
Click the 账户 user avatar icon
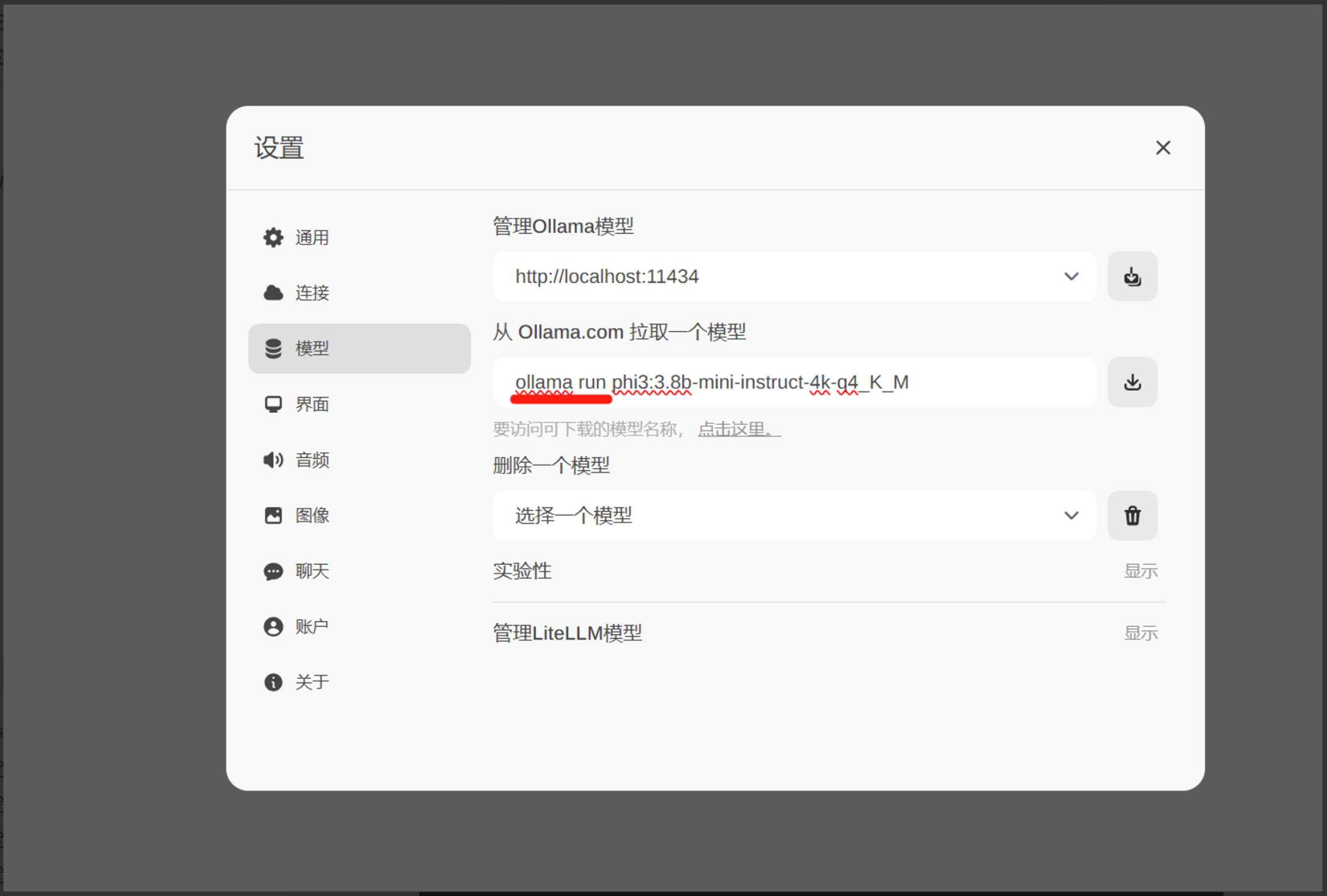coord(273,627)
